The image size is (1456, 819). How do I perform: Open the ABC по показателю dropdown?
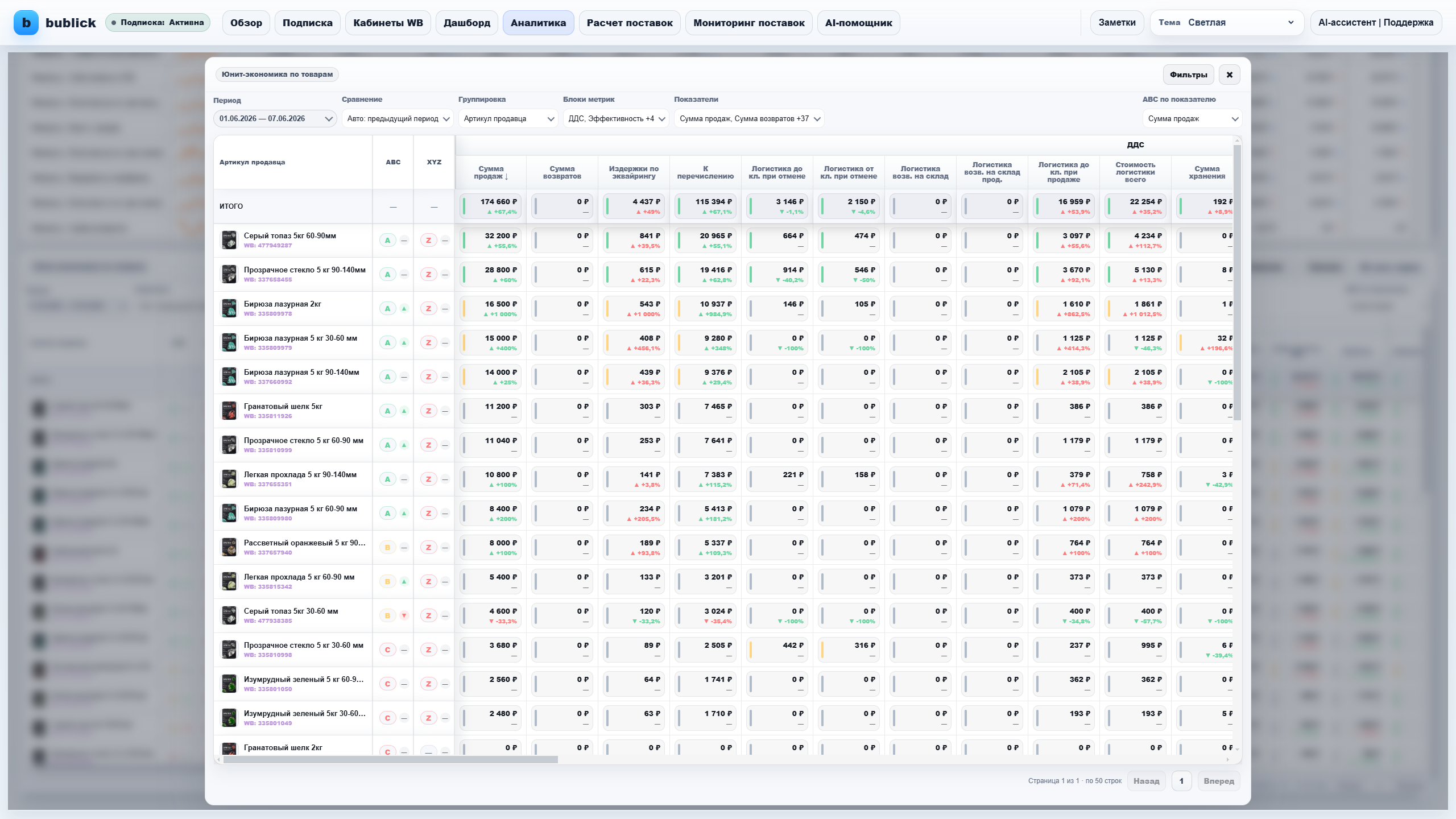(x=1192, y=118)
